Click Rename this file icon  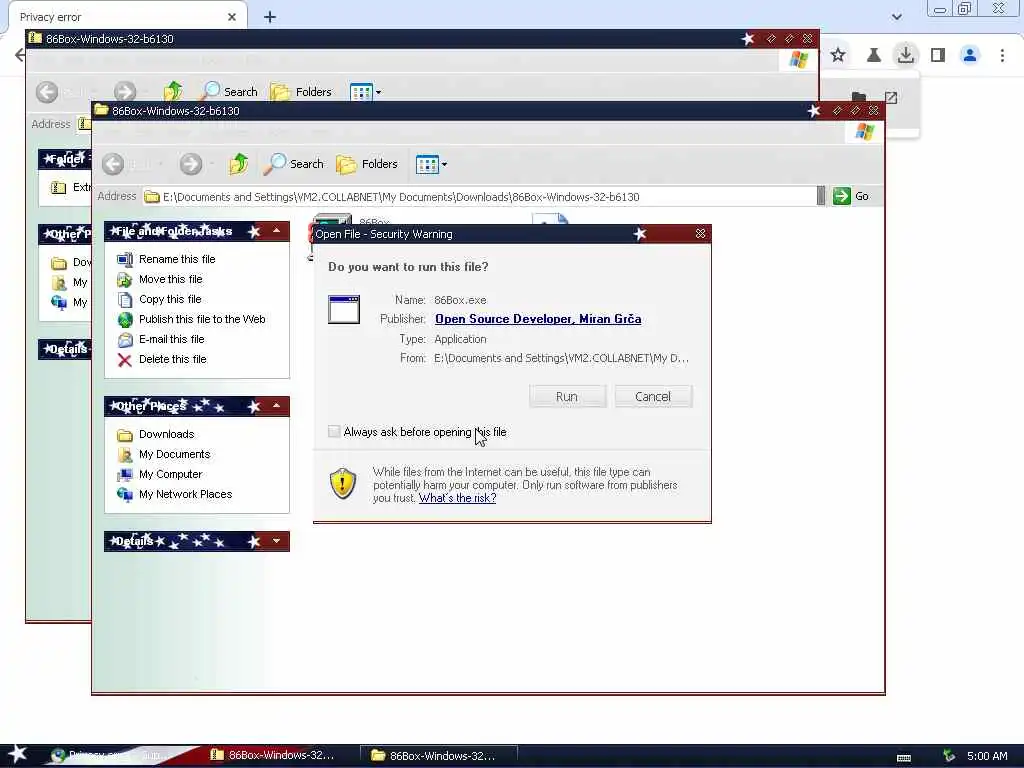(x=125, y=259)
